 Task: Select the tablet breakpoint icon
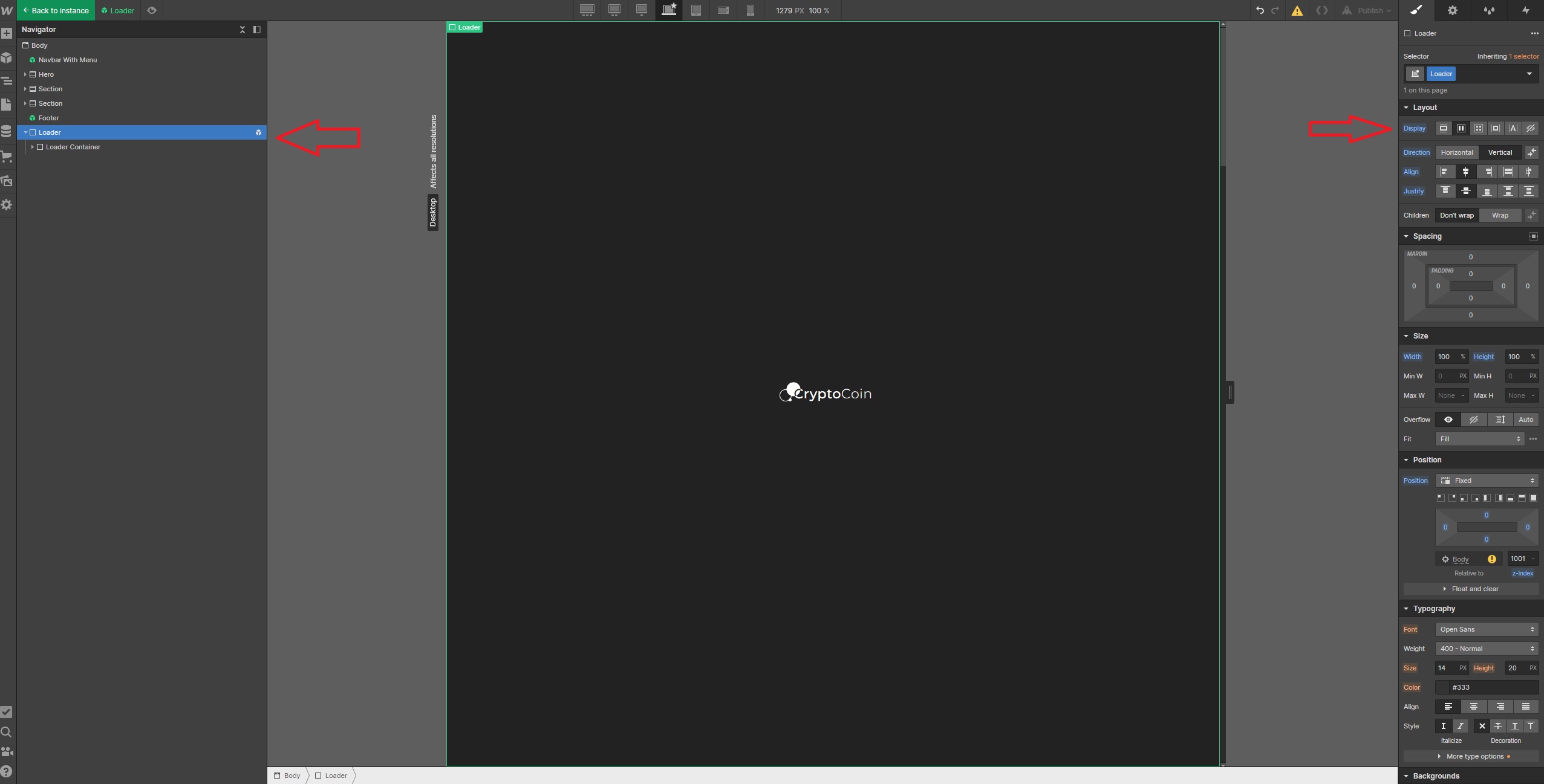click(x=696, y=10)
